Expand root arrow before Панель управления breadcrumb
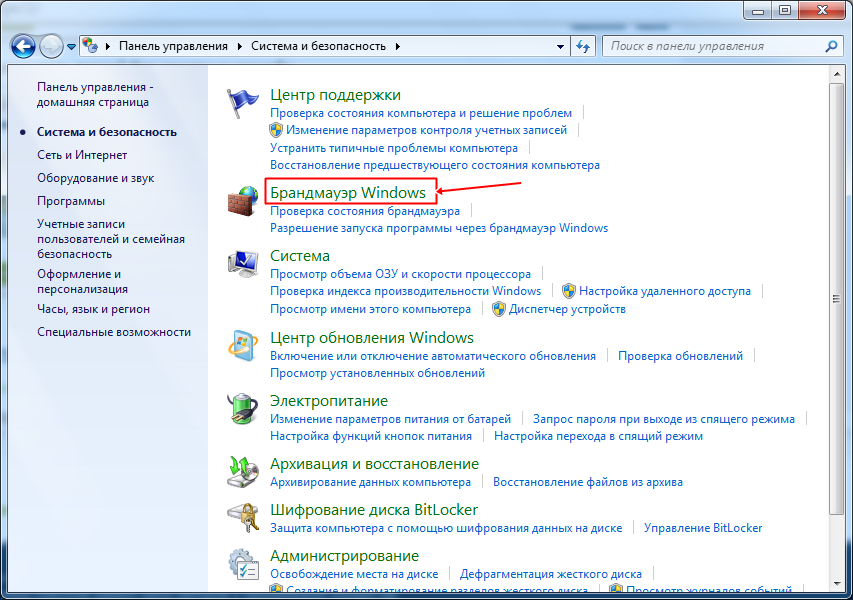The image size is (853, 600). 108,46
